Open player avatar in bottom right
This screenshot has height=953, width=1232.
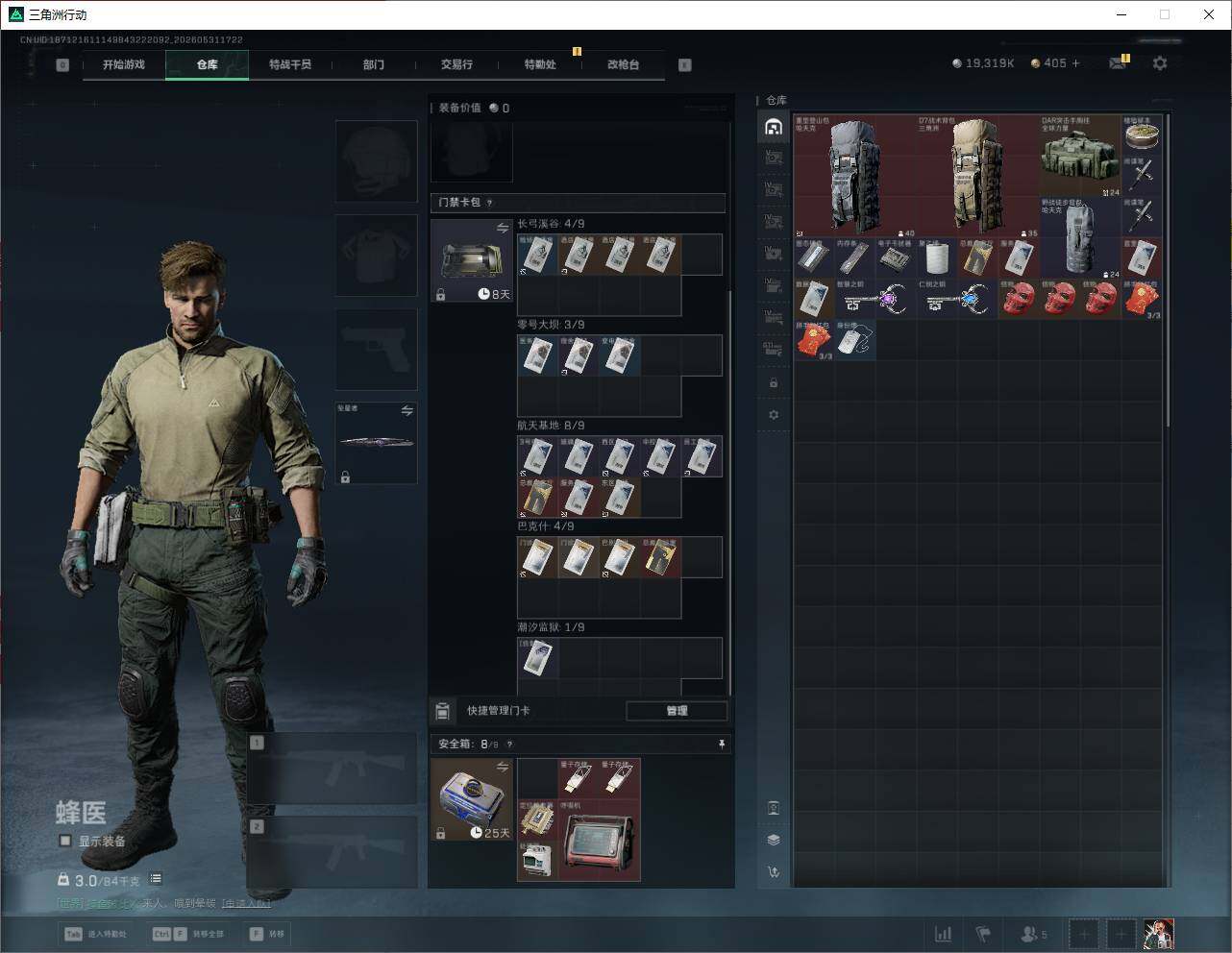coord(1158,934)
